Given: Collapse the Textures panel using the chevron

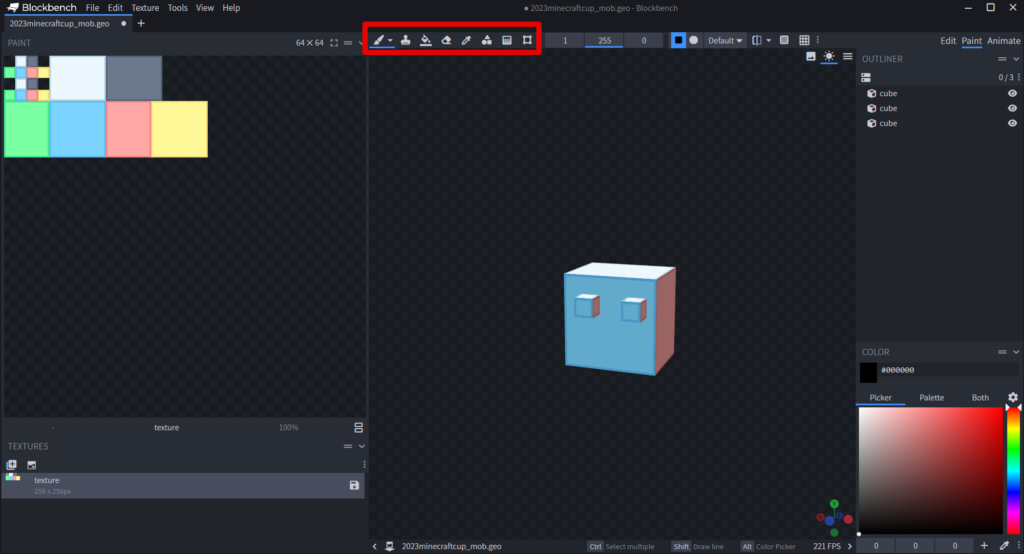Looking at the screenshot, I should [362, 446].
